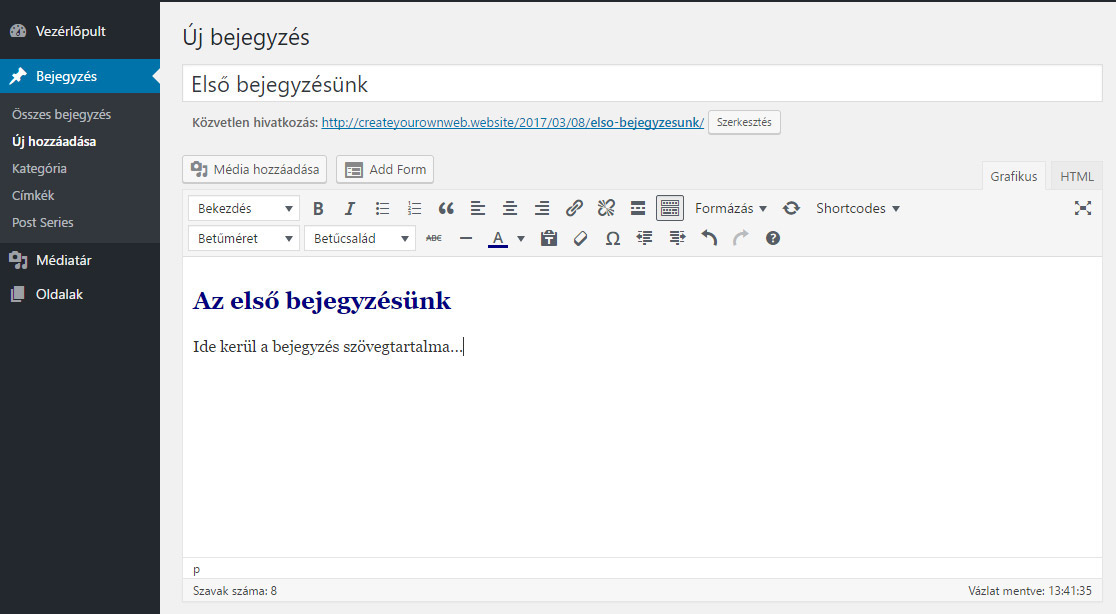Open the Betűcsalád font family dropdown
This screenshot has width=1116, height=614.
359,238
